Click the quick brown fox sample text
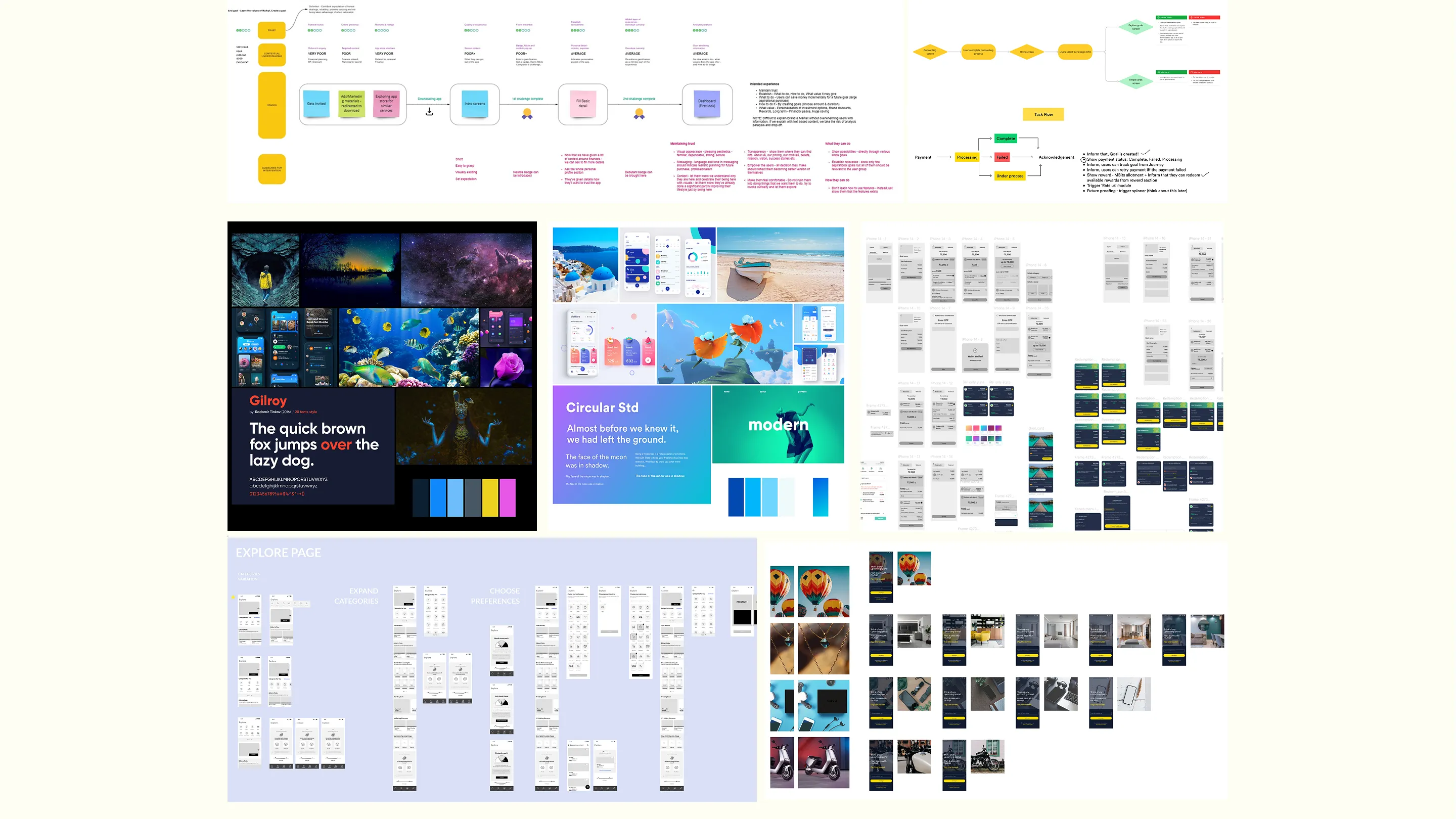Image resolution: width=1456 pixels, height=819 pixels. point(314,444)
